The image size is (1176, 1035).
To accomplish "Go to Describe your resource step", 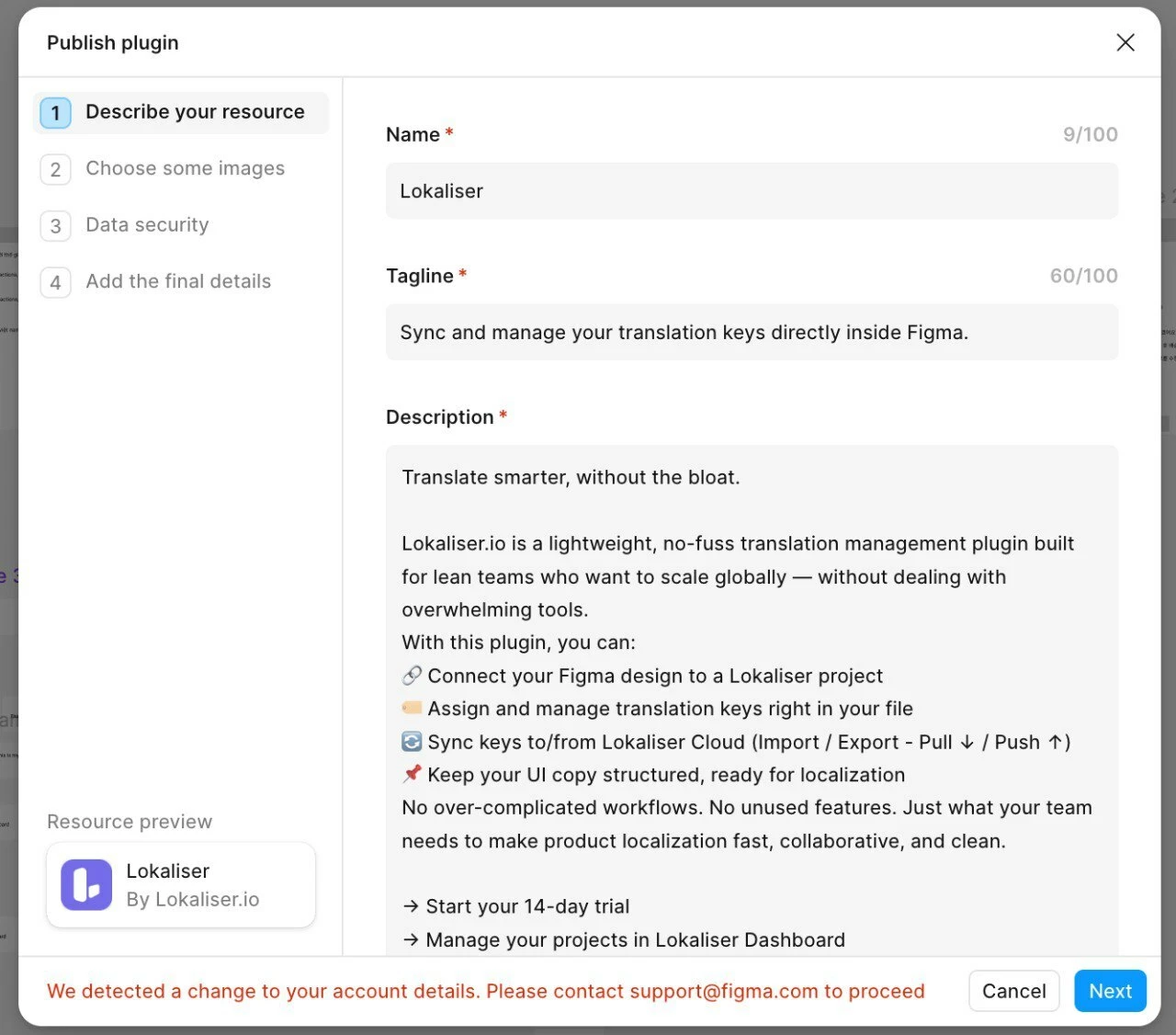I will (x=194, y=112).
